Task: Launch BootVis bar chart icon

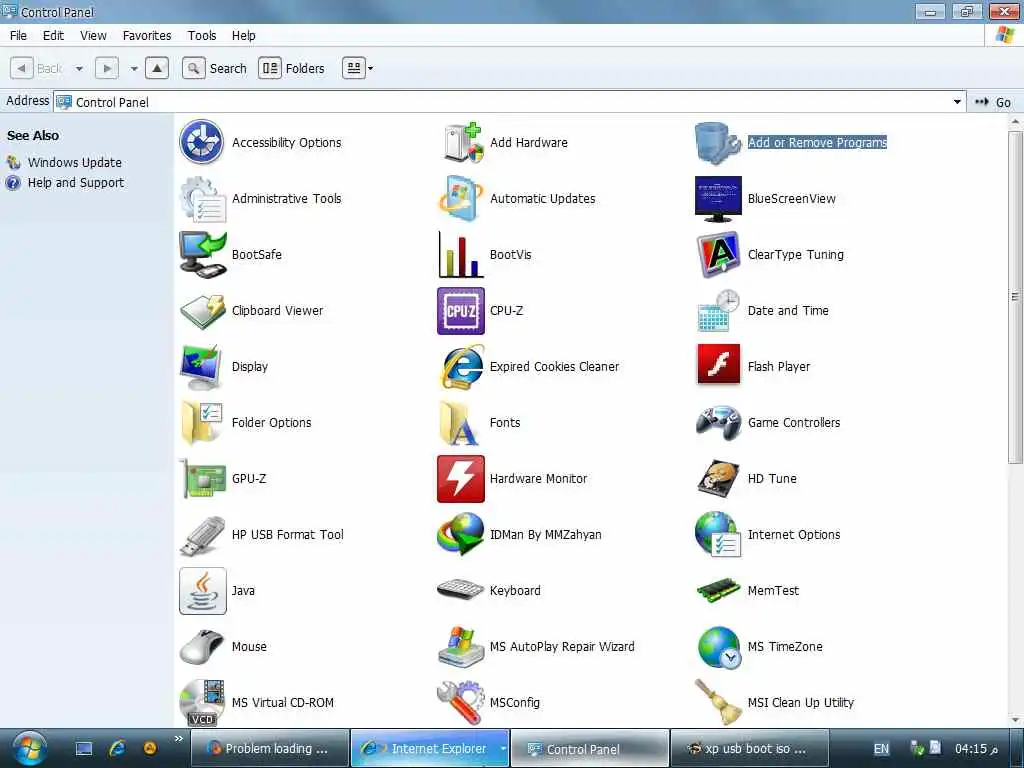Action: click(x=460, y=255)
